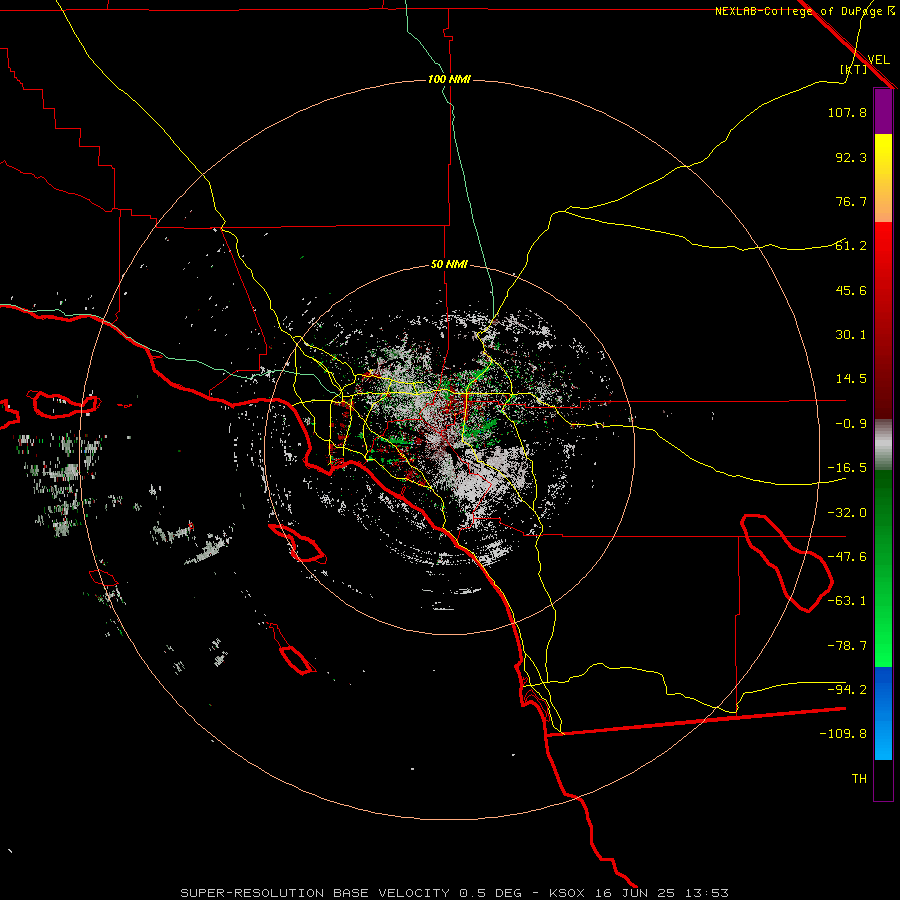The height and width of the screenshot is (900, 900).
Task: Select the -94.2 legend value
Action: pos(847,690)
